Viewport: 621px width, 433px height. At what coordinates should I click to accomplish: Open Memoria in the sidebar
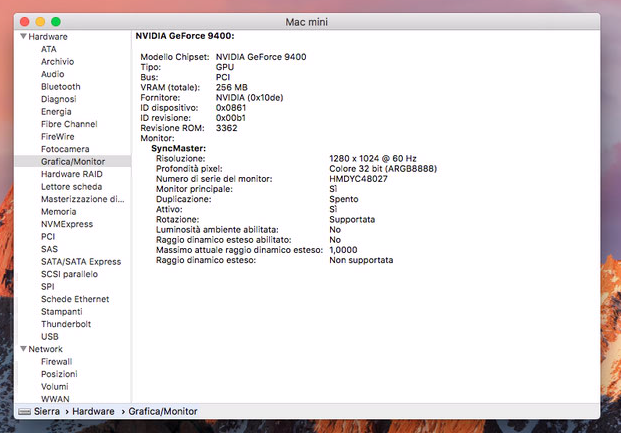point(59,212)
